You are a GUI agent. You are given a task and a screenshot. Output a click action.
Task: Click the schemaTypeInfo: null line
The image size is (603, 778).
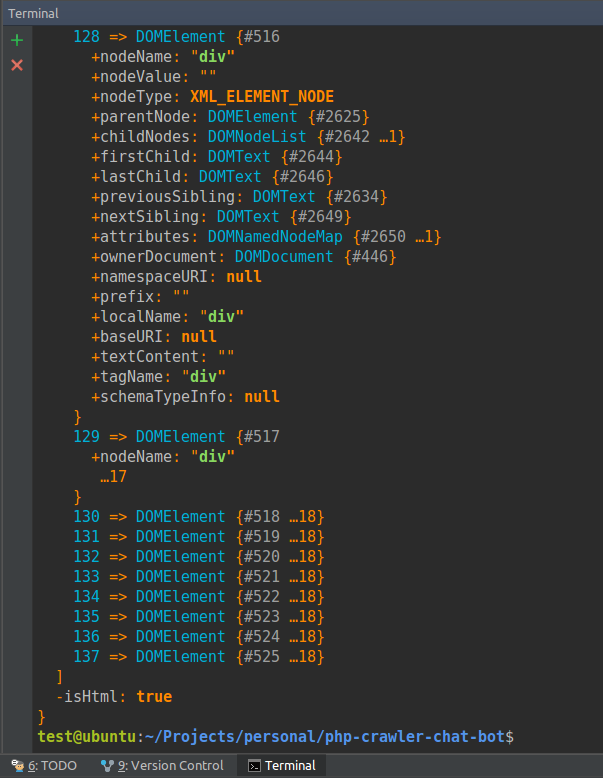186,396
